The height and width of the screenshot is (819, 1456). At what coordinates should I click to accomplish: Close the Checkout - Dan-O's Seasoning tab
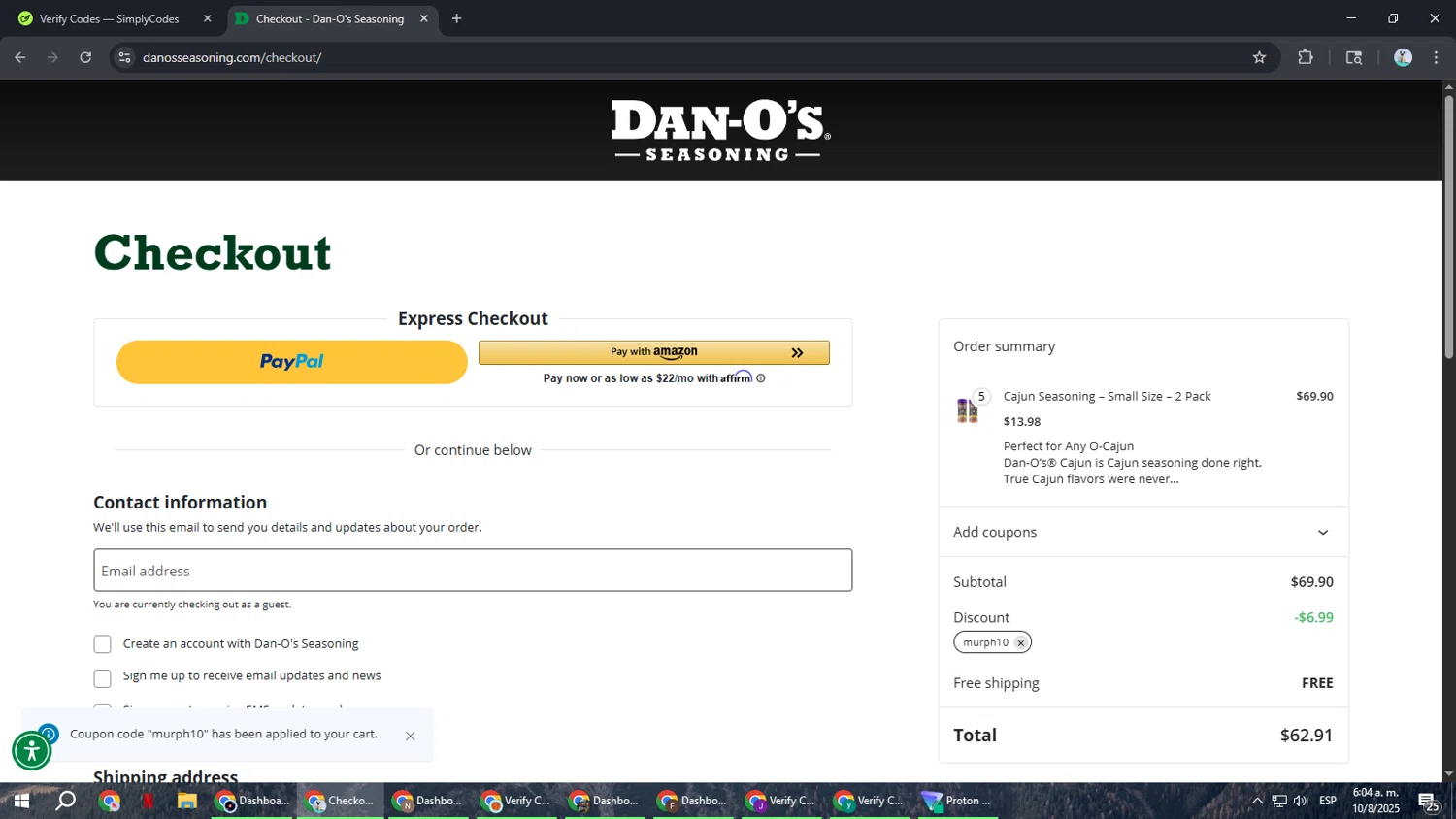pos(423,18)
